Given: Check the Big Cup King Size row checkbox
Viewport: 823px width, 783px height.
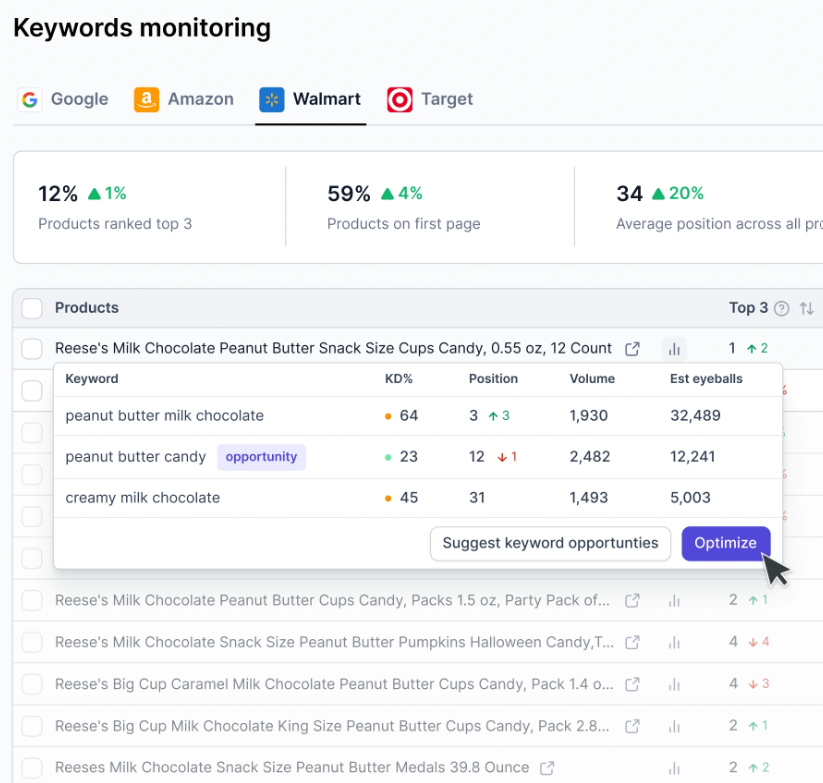Looking at the screenshot, I should [32, 726].
